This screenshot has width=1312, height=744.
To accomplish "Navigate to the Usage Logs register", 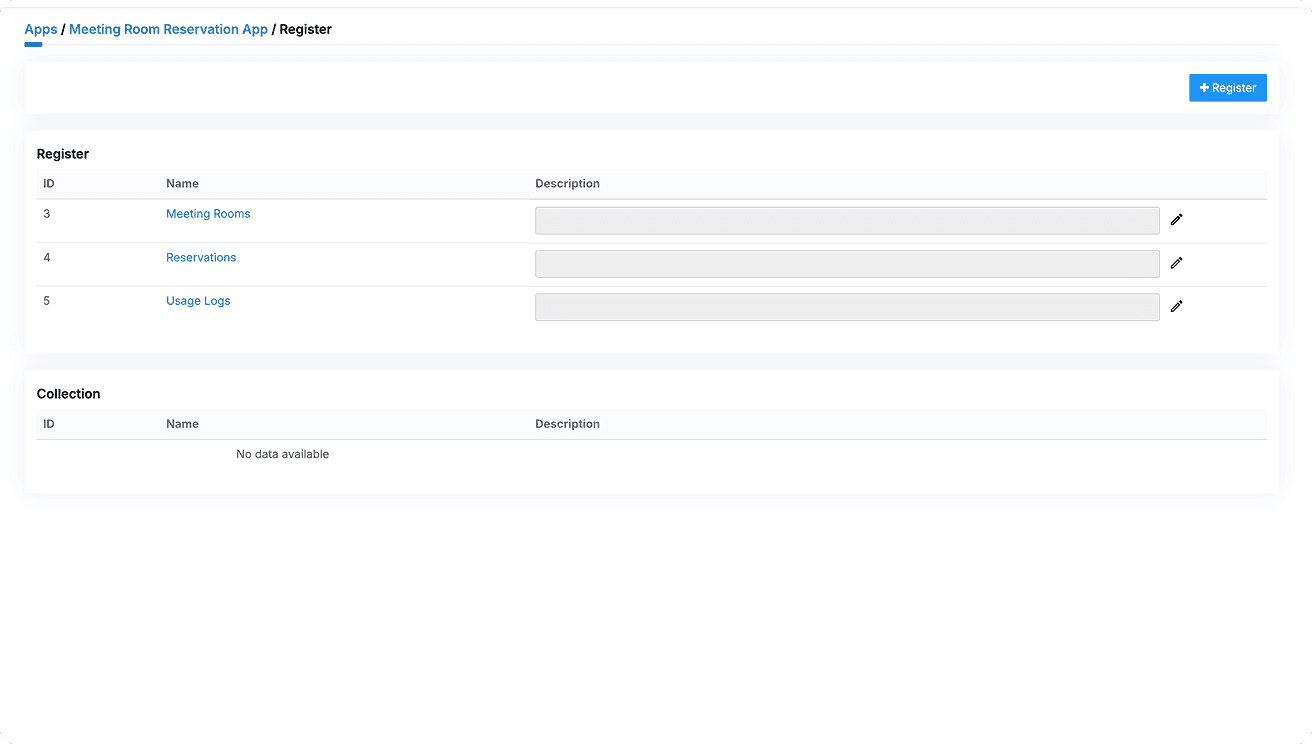I will (x=198, y=300).
